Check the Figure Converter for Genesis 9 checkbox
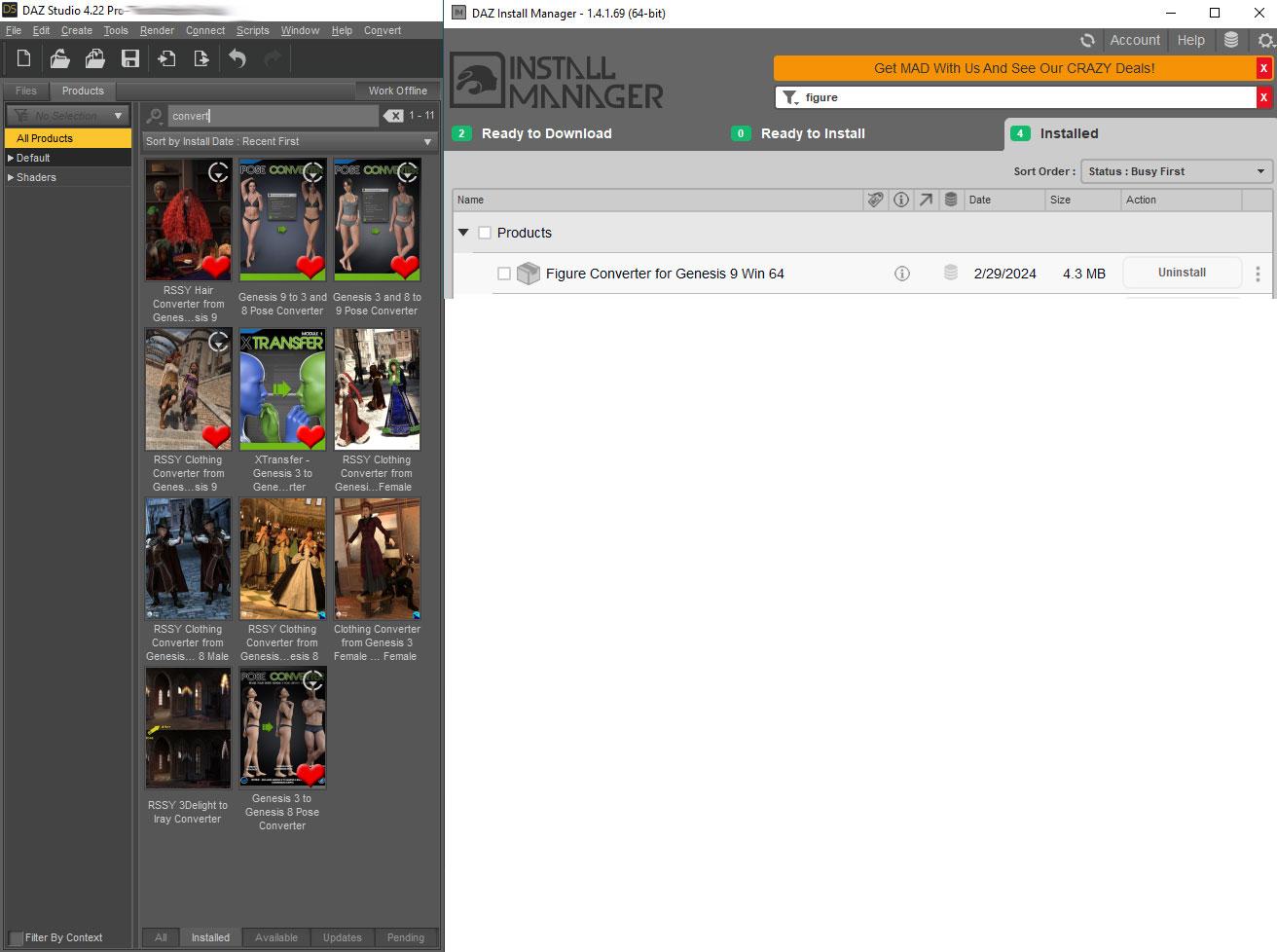This screenshot has width=1277, height=952. [504, 274]
